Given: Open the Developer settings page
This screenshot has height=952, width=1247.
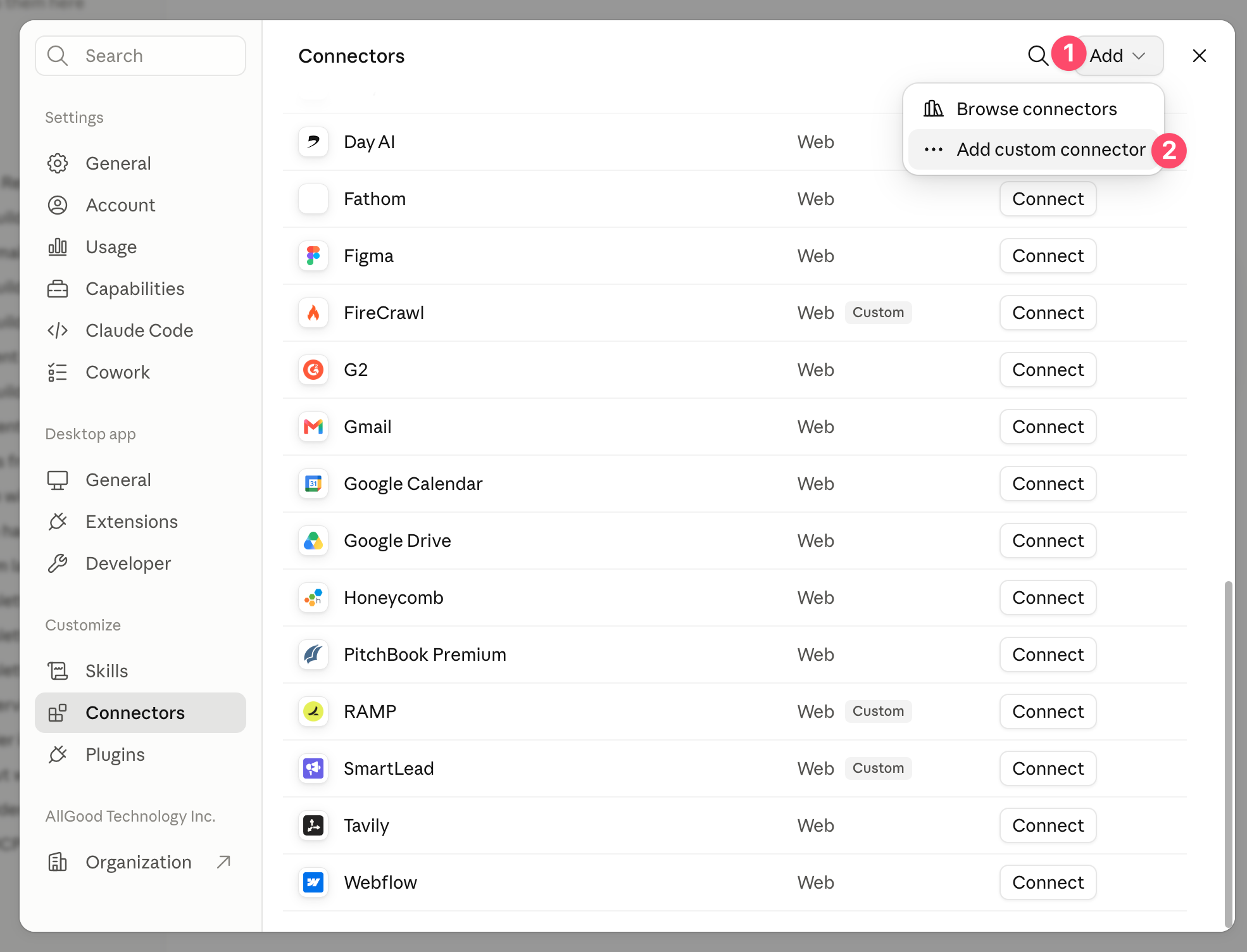Looking at the screenshot, I should coord(141,563).
